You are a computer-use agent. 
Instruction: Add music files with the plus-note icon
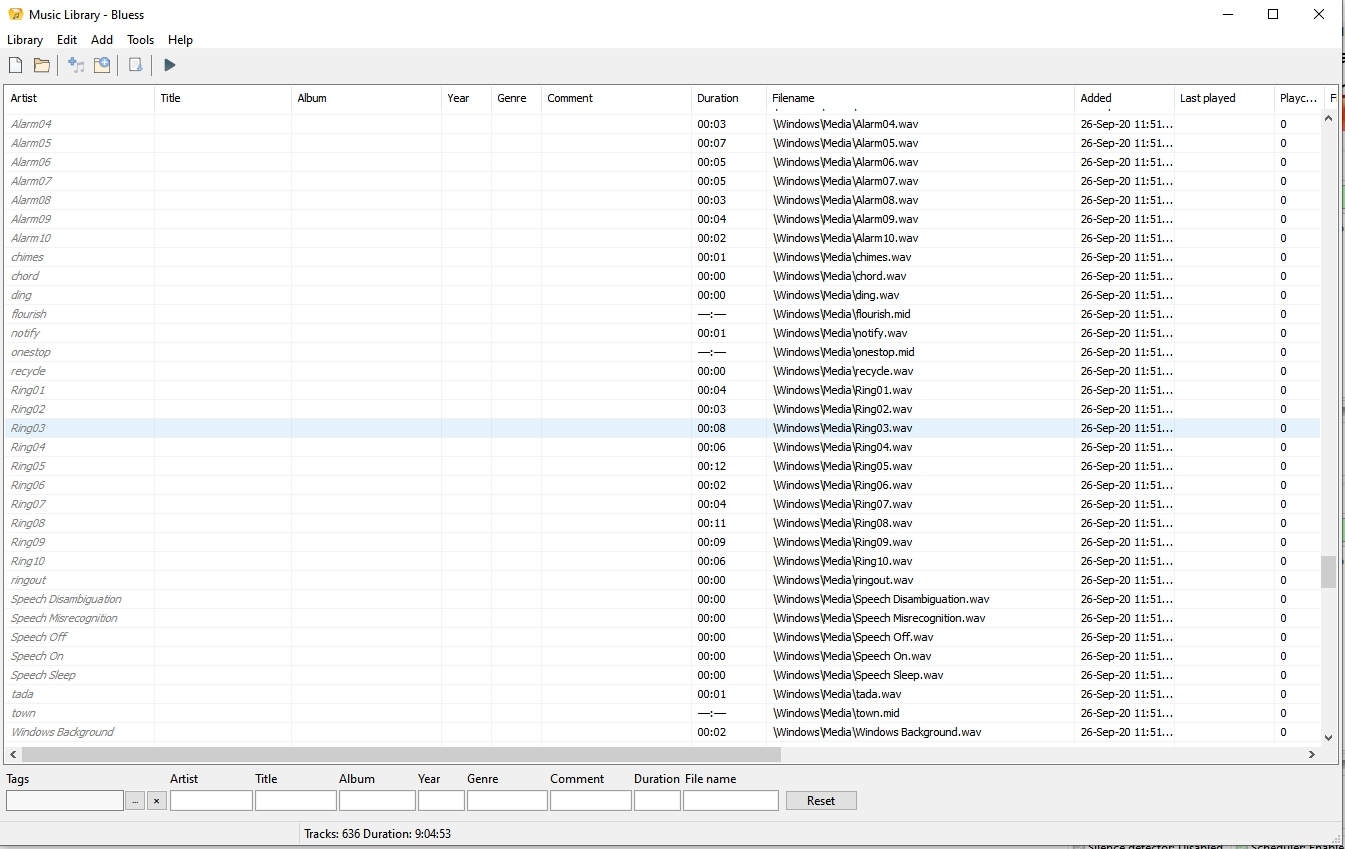pos(76,65)
